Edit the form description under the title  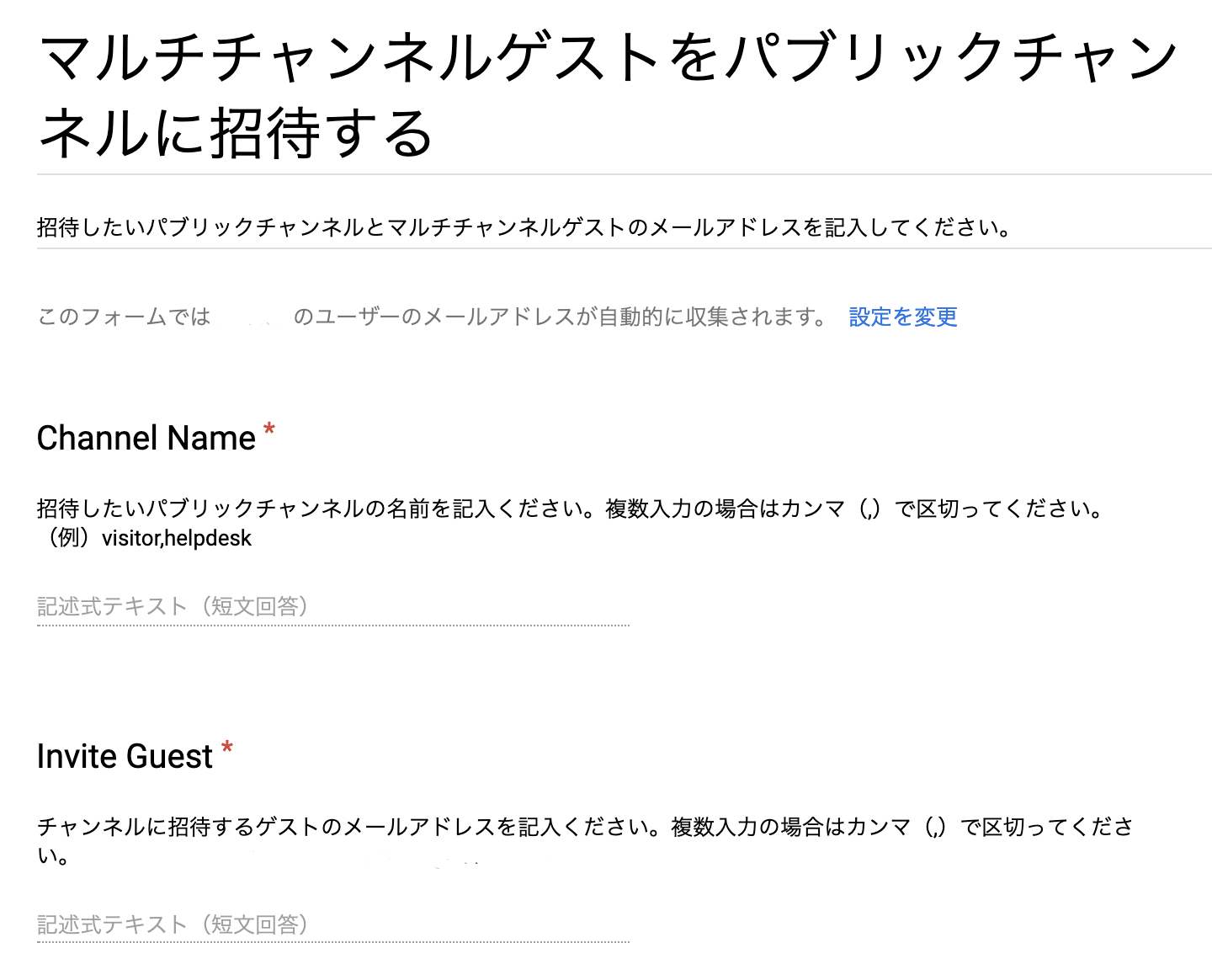pyautogui.click(x=524, y=226)
